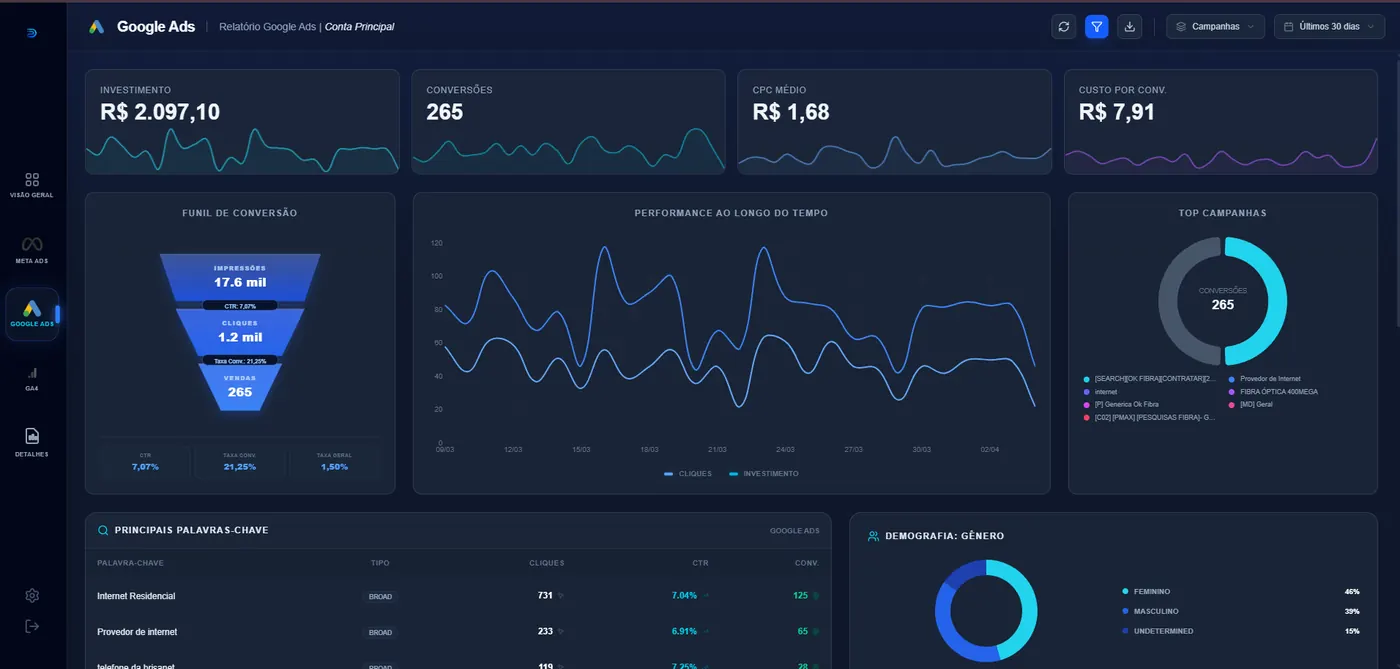Click the Conta Principal header text

coord(359,27)
